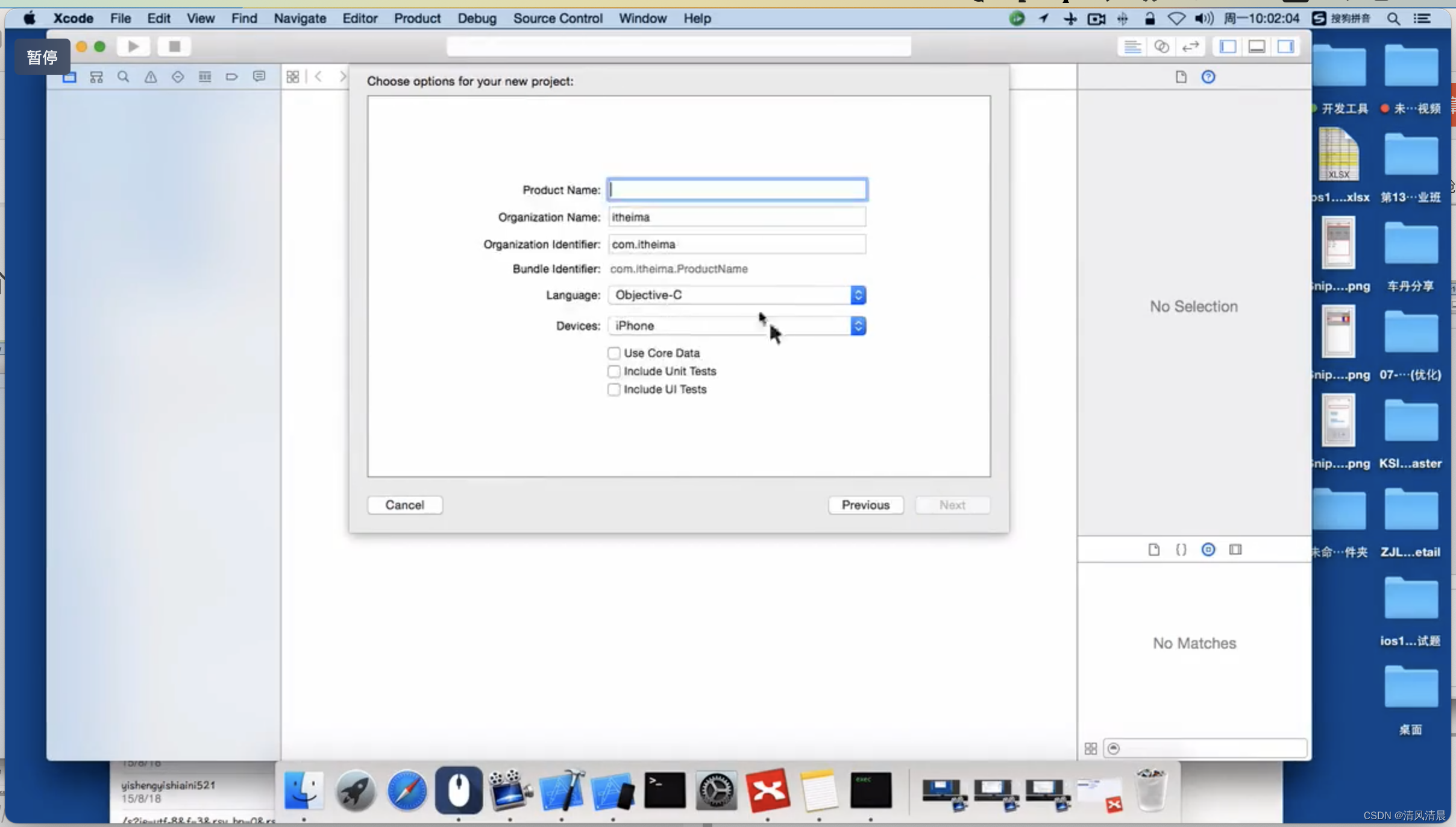
Task: Enable Use Core Data checkbox
Action: pyautogui.click(x=614, y=352)
